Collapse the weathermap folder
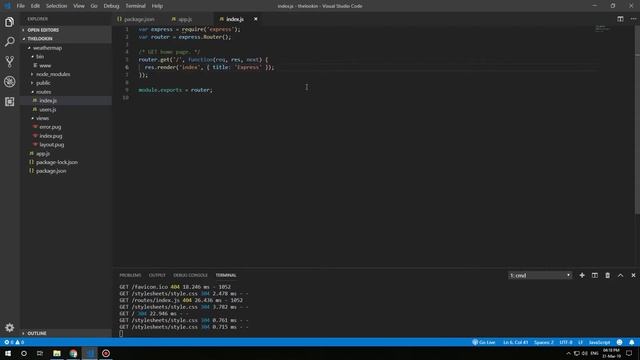This screenshot has width=640, height=360. click(47, 48)
